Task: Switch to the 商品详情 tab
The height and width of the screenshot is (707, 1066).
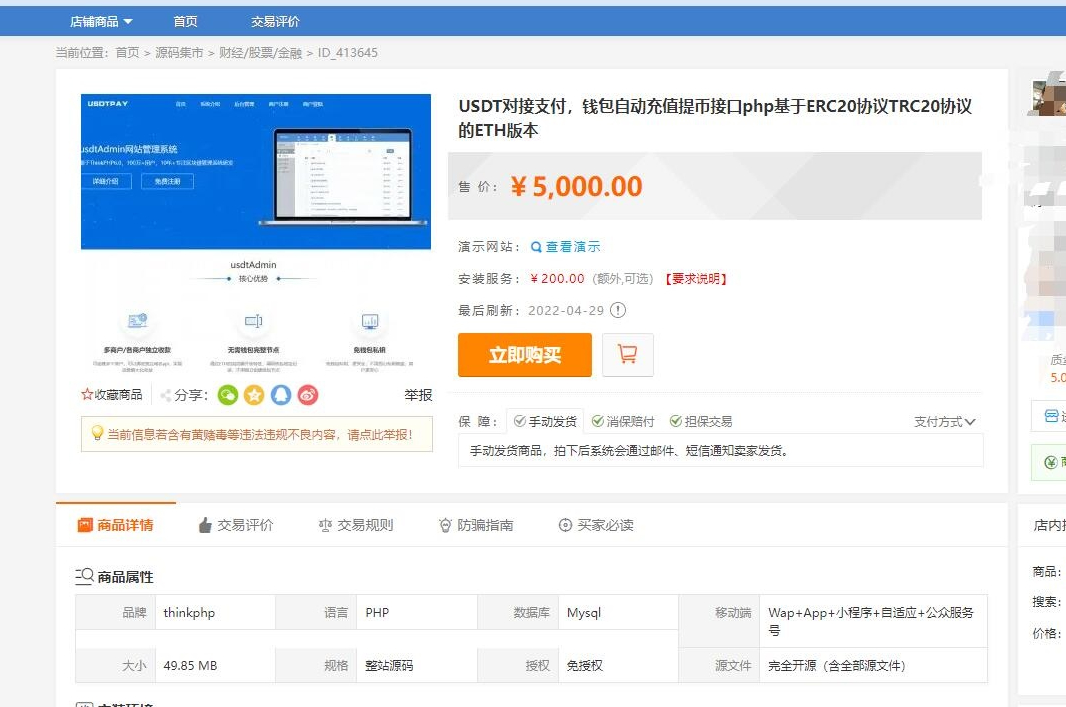Action: [116, 525]
